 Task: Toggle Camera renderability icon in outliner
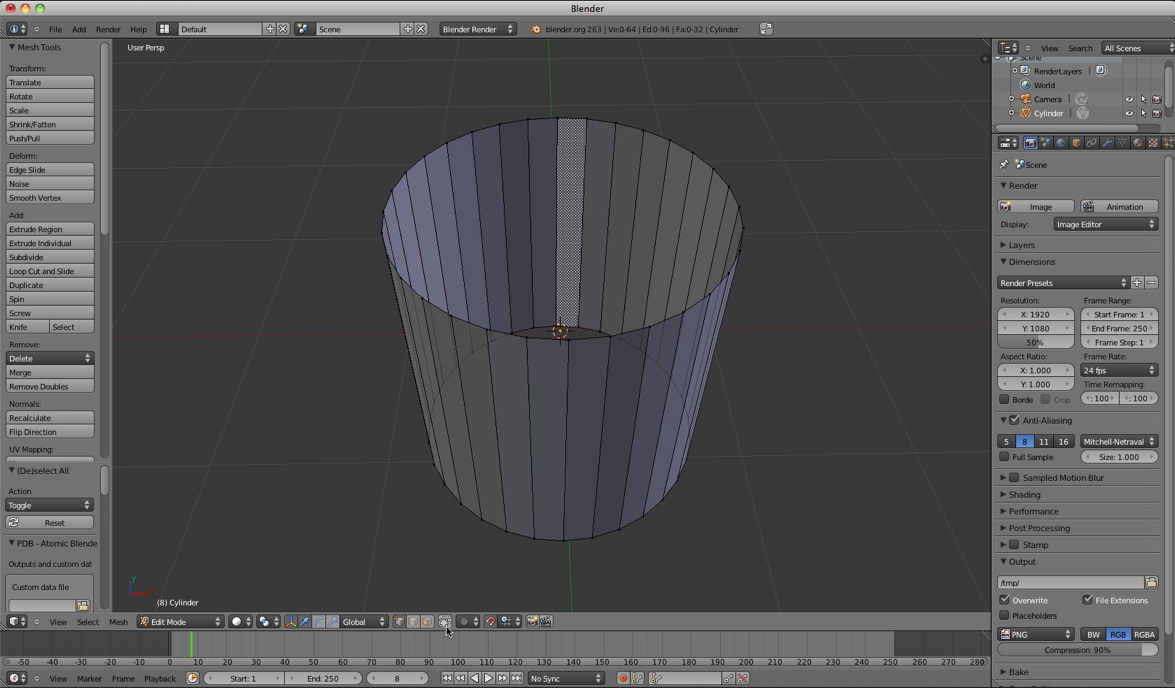1157,99
